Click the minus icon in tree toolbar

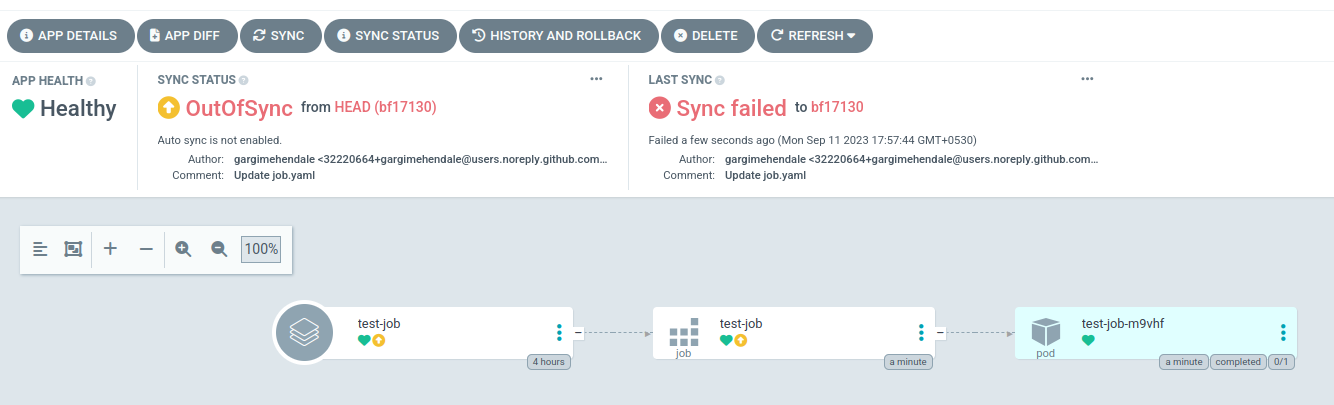click(146, 249)
